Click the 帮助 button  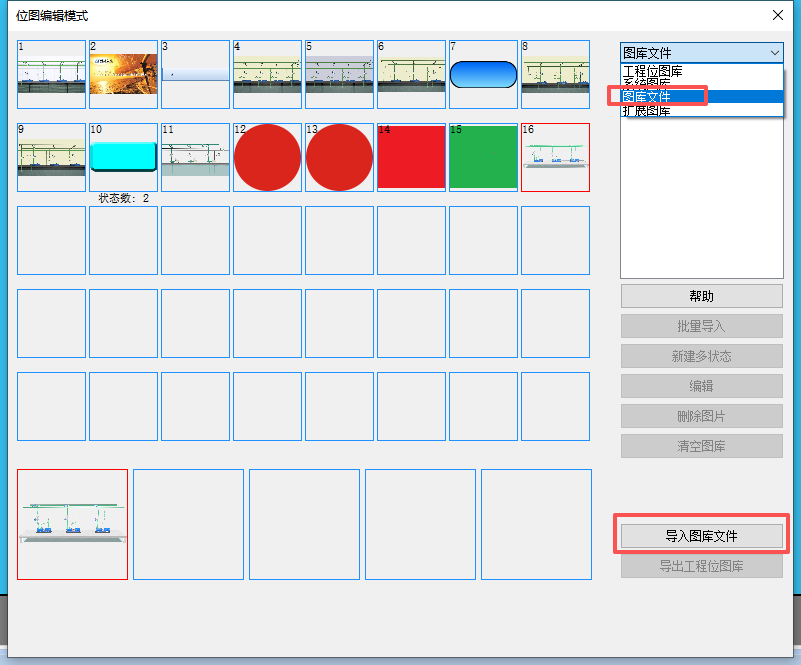[x=701, y=296]
